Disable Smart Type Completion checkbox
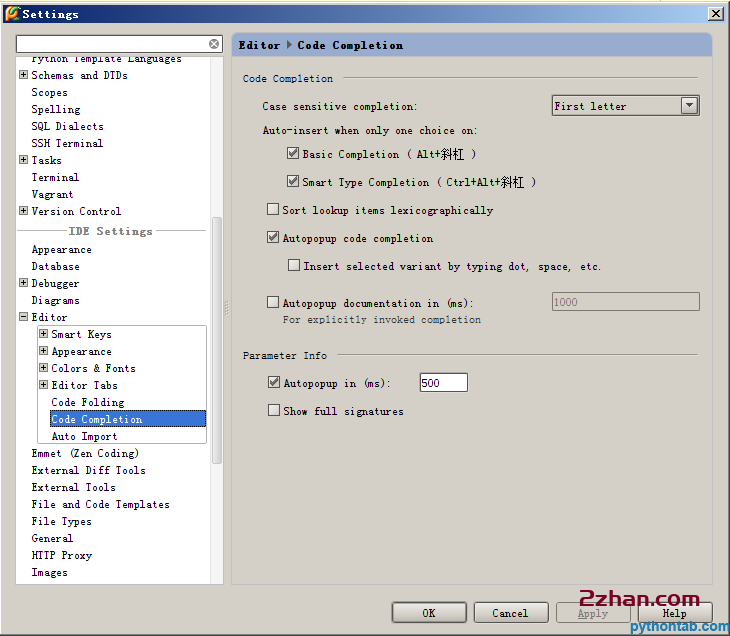The height and width of the screenshot is (636, 730). click(293, 182)
